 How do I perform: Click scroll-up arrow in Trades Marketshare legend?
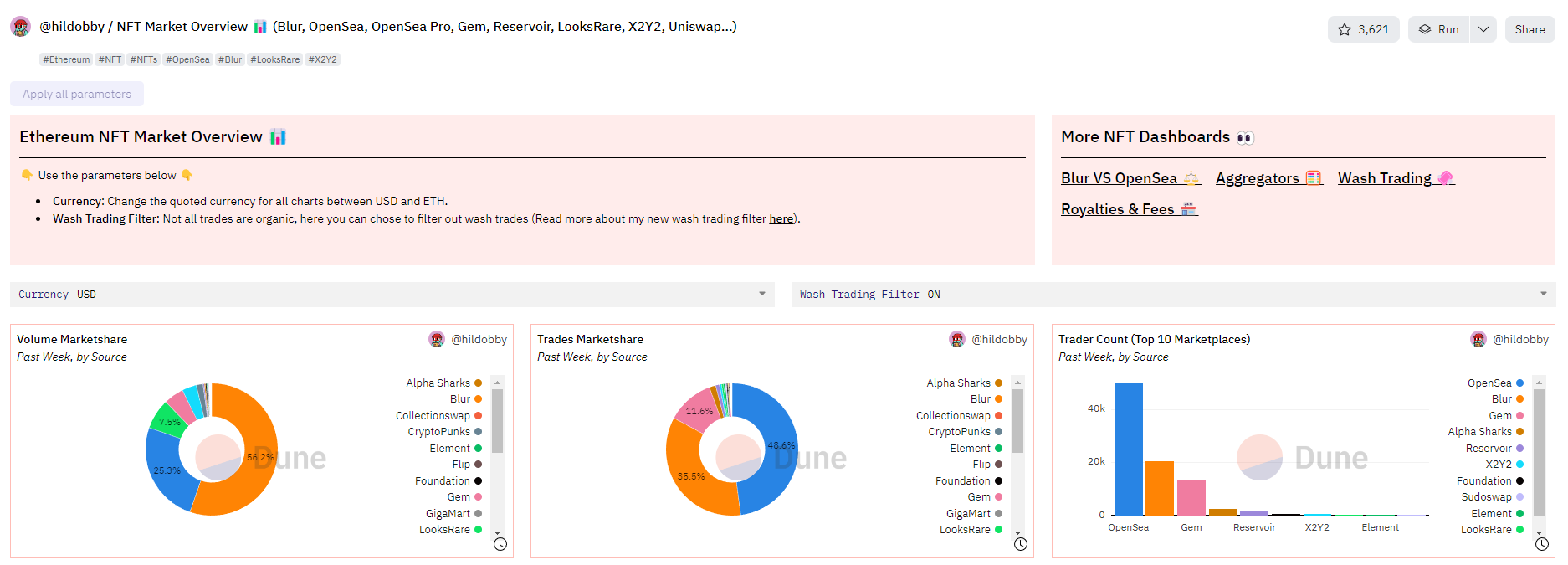[x=1017, y=383]
